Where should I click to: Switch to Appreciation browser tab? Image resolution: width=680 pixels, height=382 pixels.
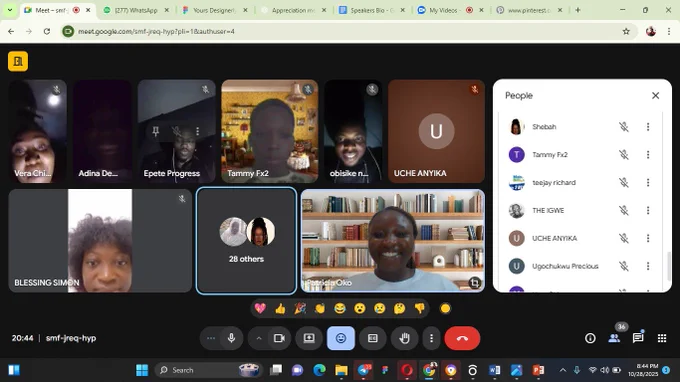(x=293, y=10)
